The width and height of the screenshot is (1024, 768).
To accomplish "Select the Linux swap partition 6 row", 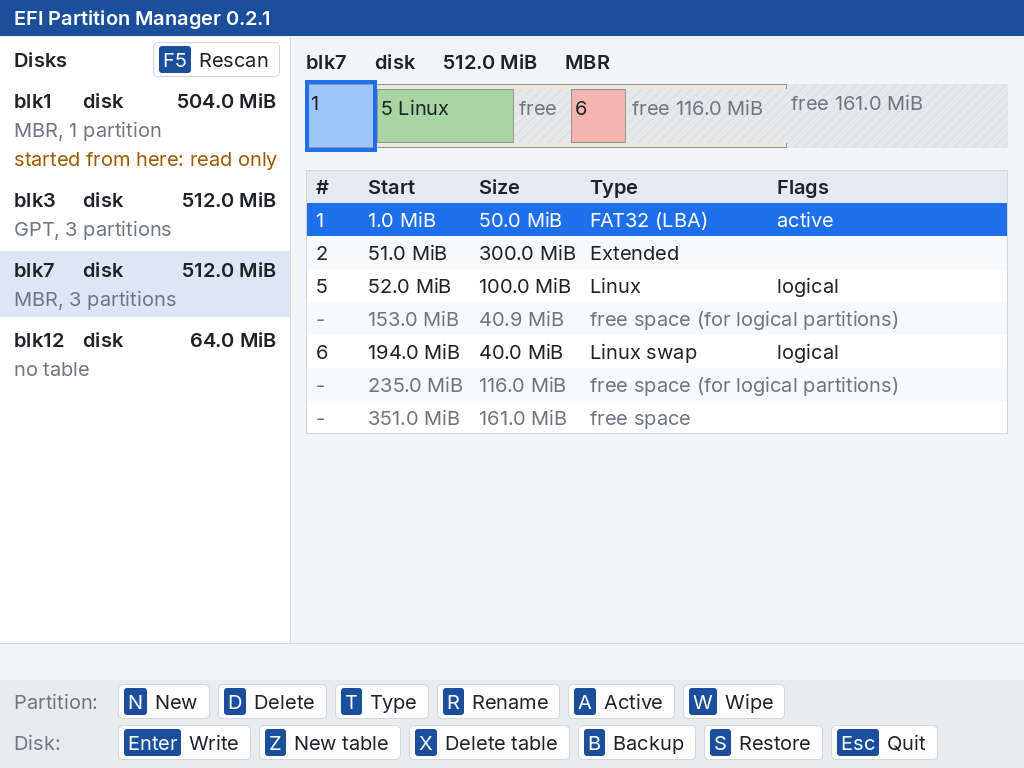I will pyautogui.click(x=657, y=352).
